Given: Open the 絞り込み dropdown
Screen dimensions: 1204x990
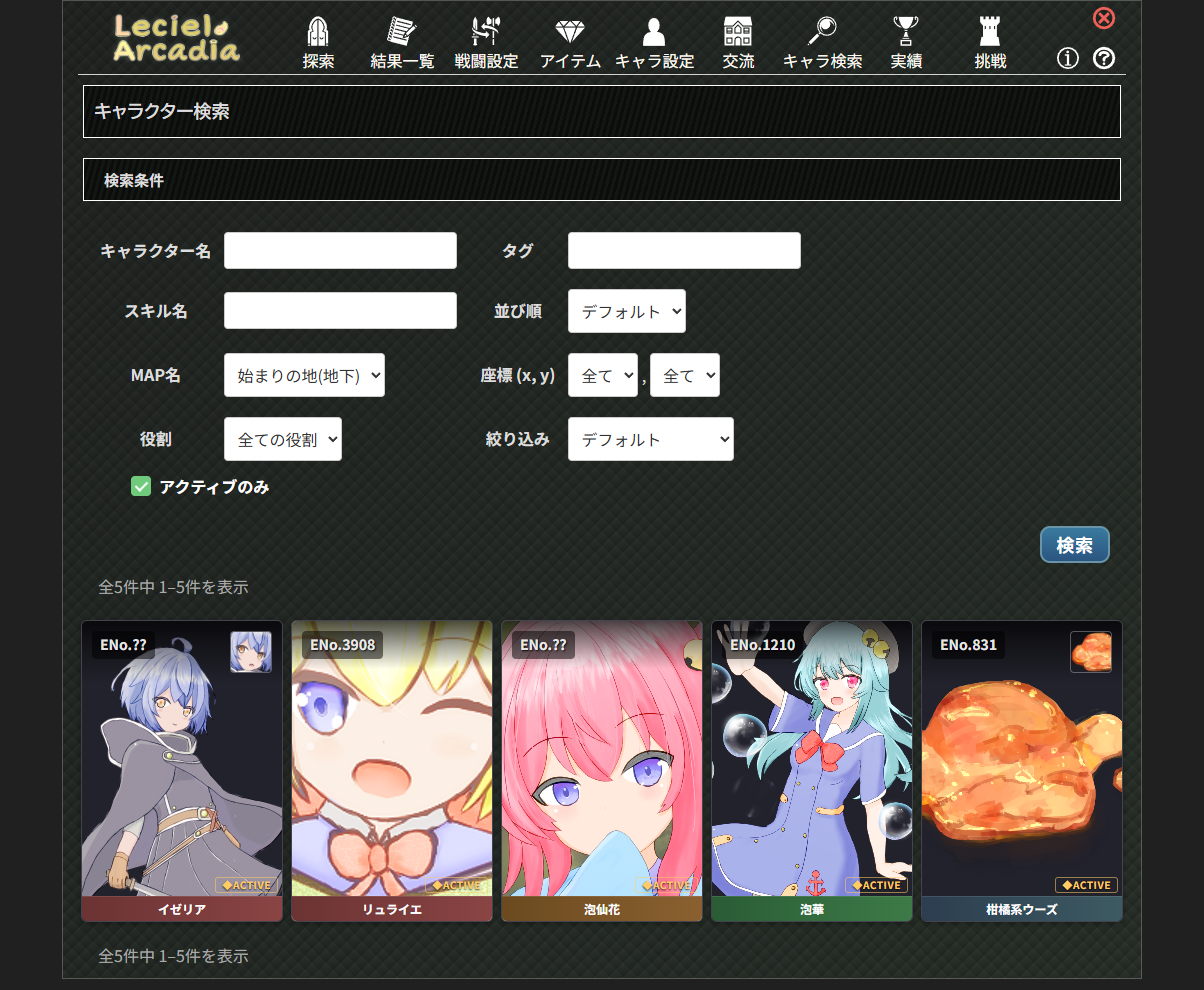Looking at the screenshot, I should pos(651,439).
